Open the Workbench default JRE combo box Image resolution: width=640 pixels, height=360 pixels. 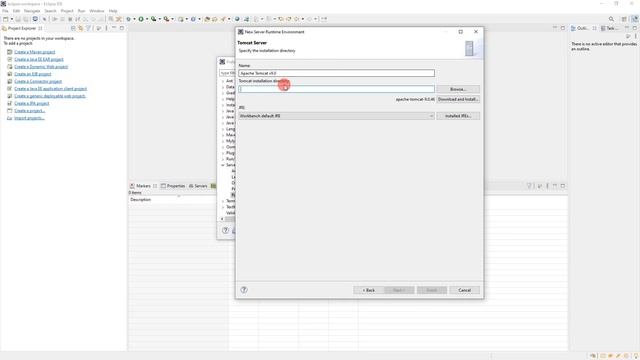336,116
